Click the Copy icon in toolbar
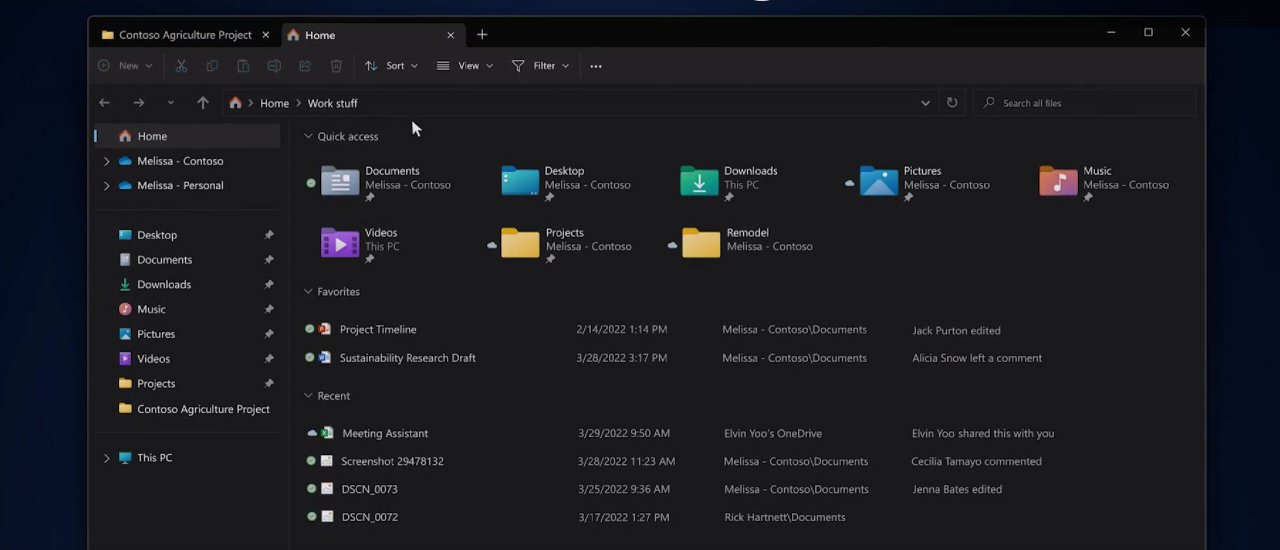 point(212,66)
